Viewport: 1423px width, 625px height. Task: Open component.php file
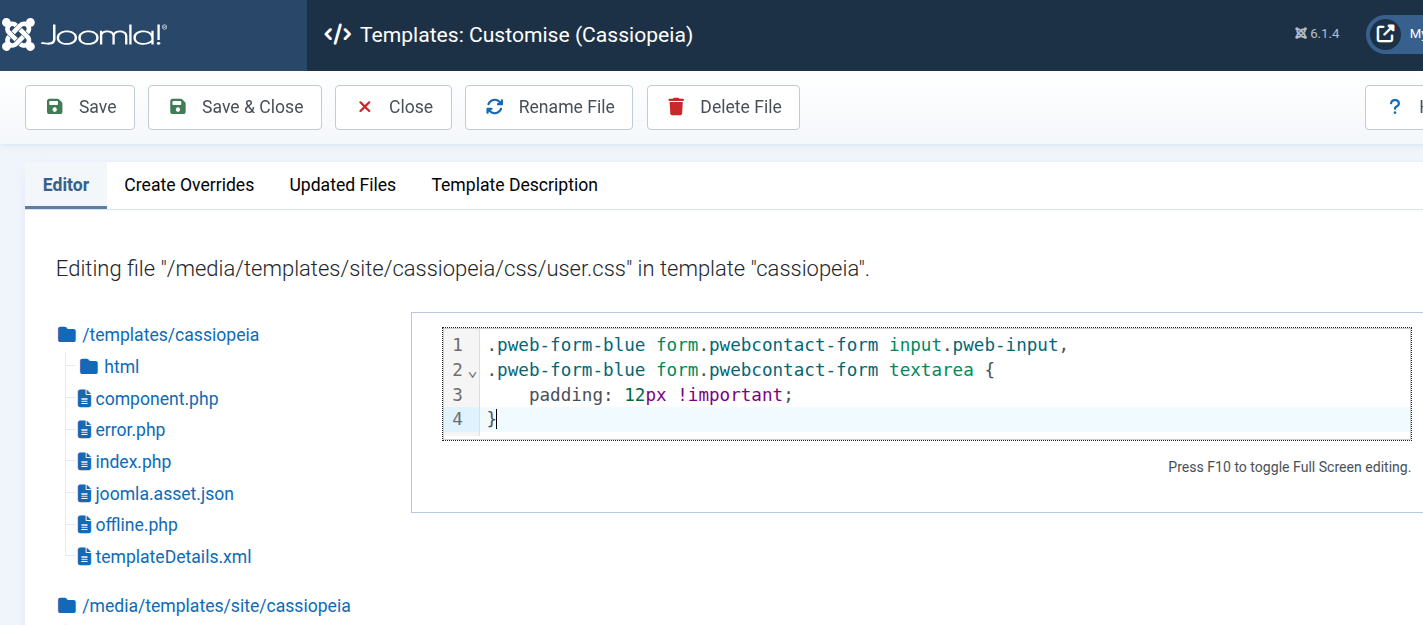point(157,399)
